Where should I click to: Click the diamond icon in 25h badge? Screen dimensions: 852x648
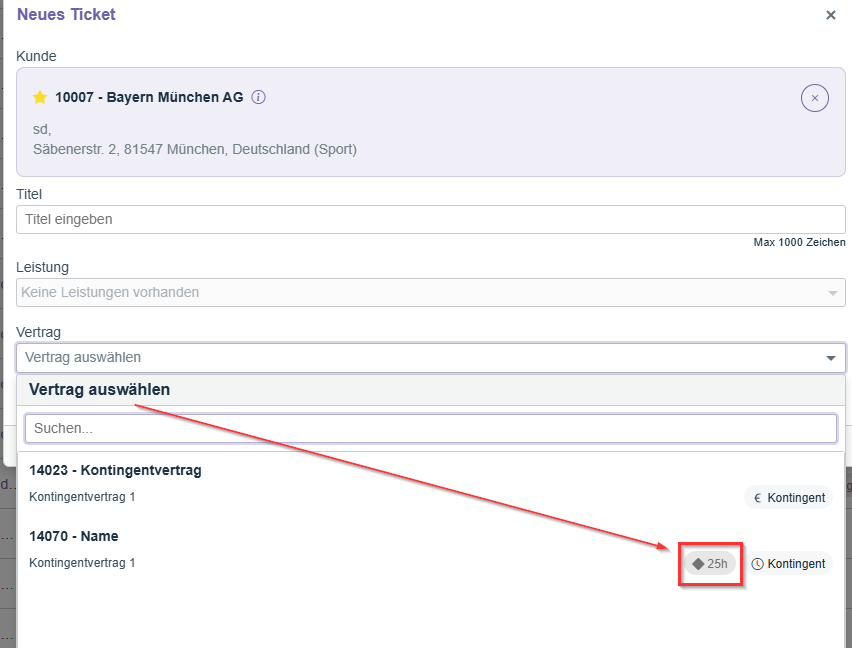click(697, 564)
